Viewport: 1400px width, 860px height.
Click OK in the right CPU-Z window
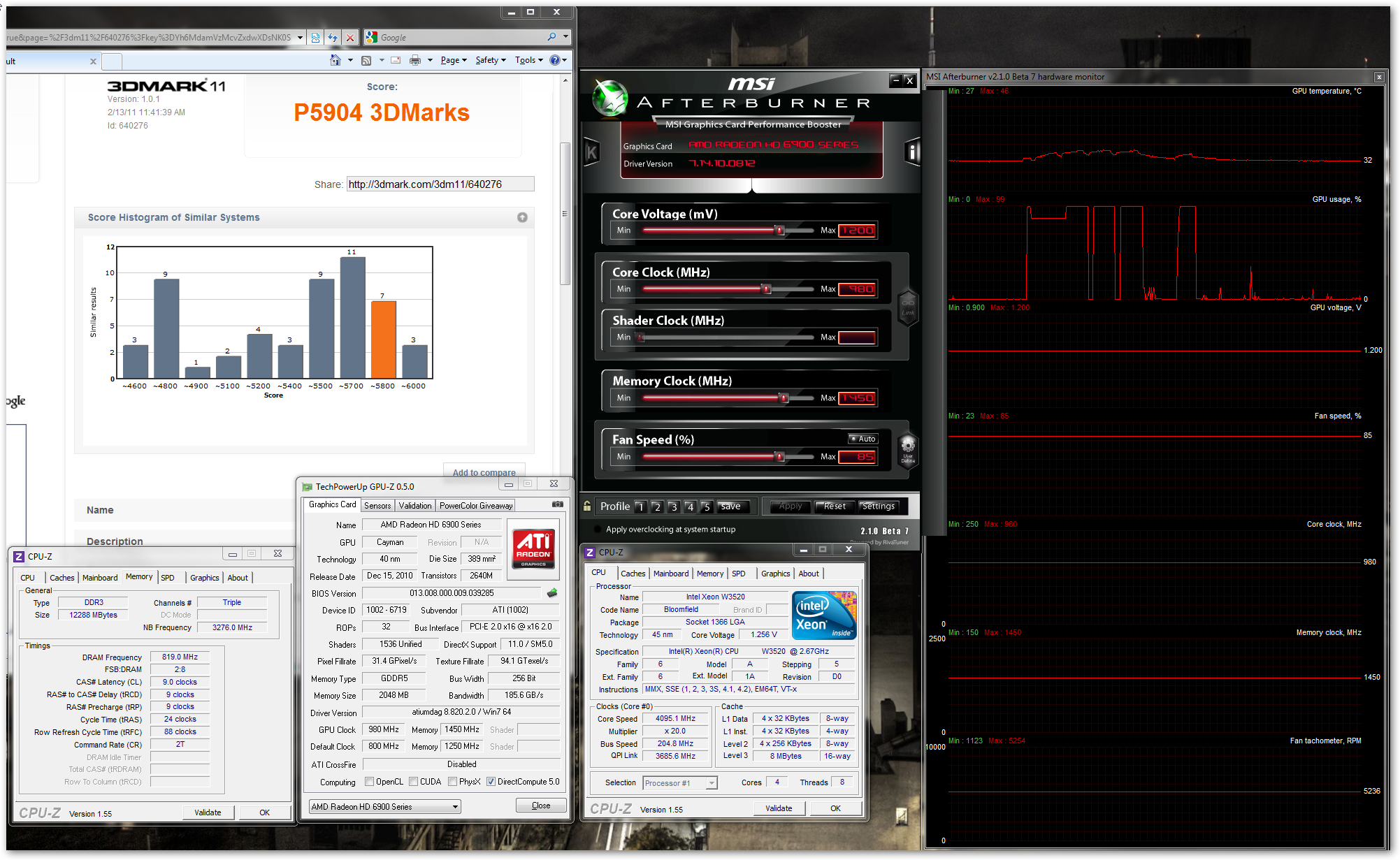[835, 808]
